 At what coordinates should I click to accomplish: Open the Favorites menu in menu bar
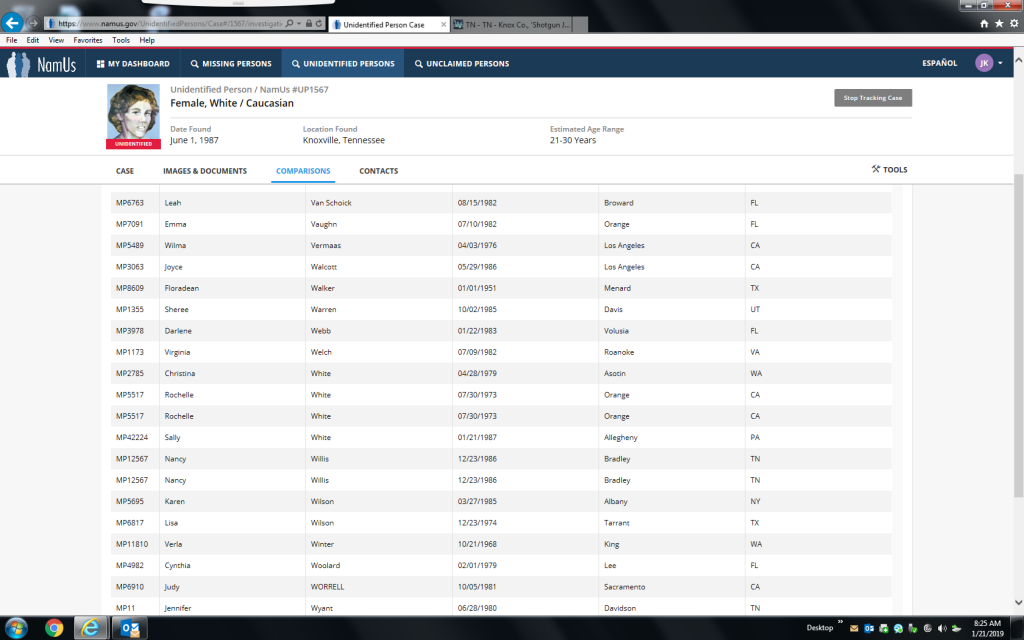(87, 40)
